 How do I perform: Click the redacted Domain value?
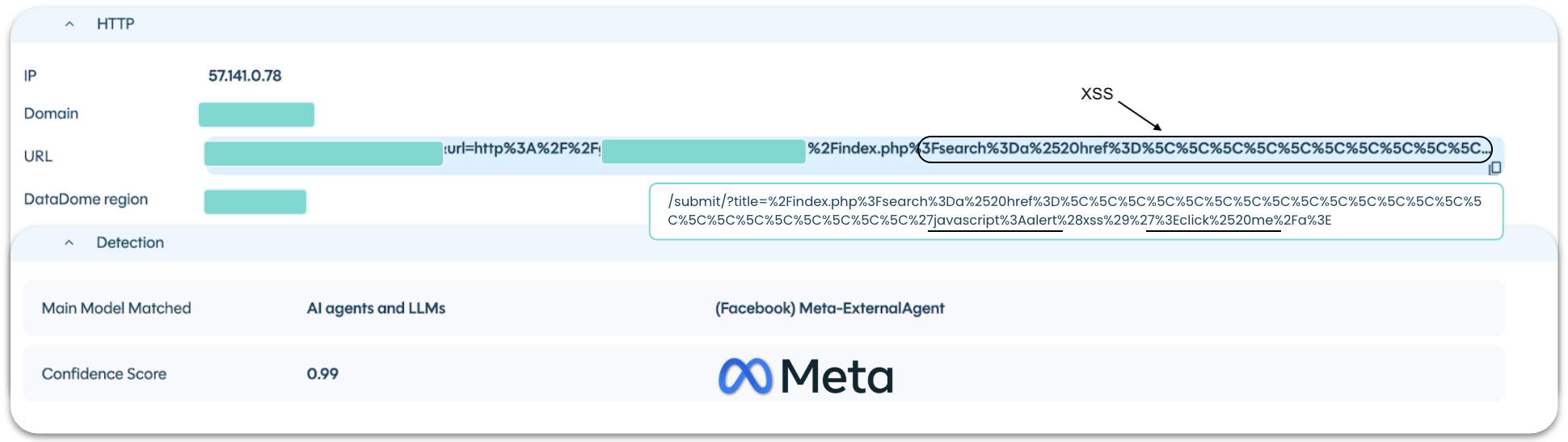pos(256,115)
